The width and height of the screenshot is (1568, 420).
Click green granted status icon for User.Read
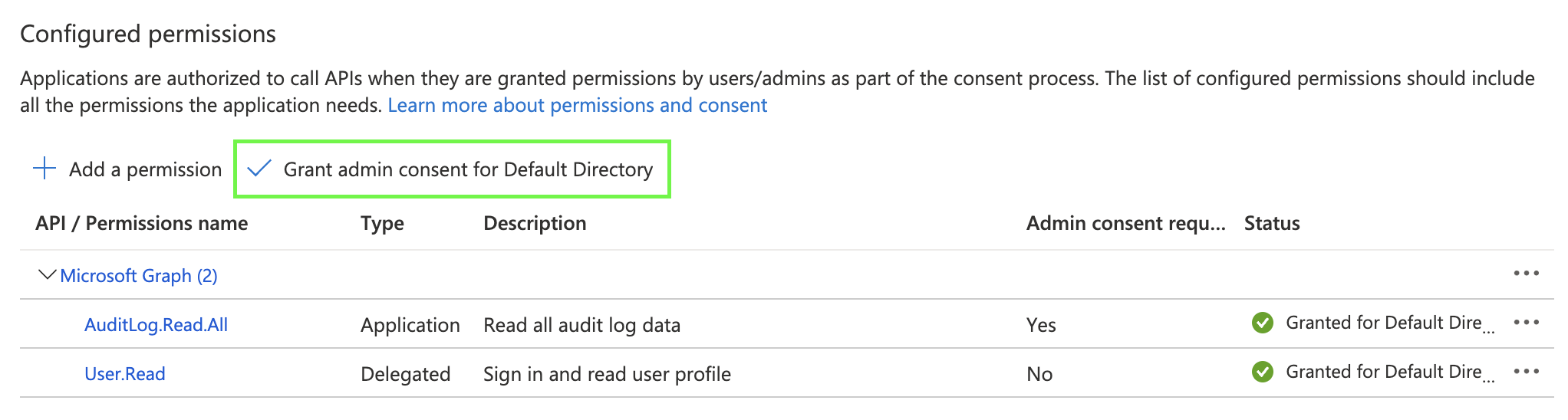[x=1262, y=372]
